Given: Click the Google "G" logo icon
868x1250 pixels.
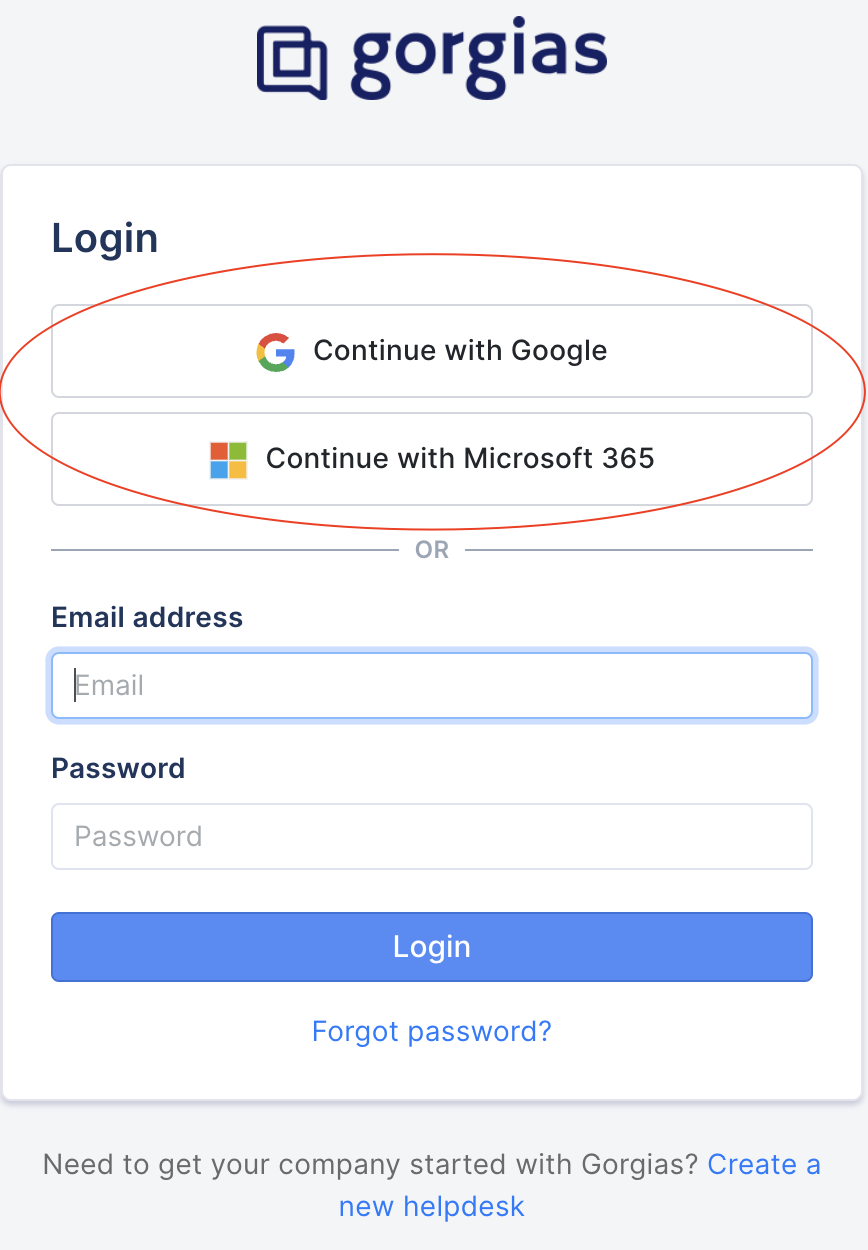Looking at the screenshot, I should click(275, 352).
